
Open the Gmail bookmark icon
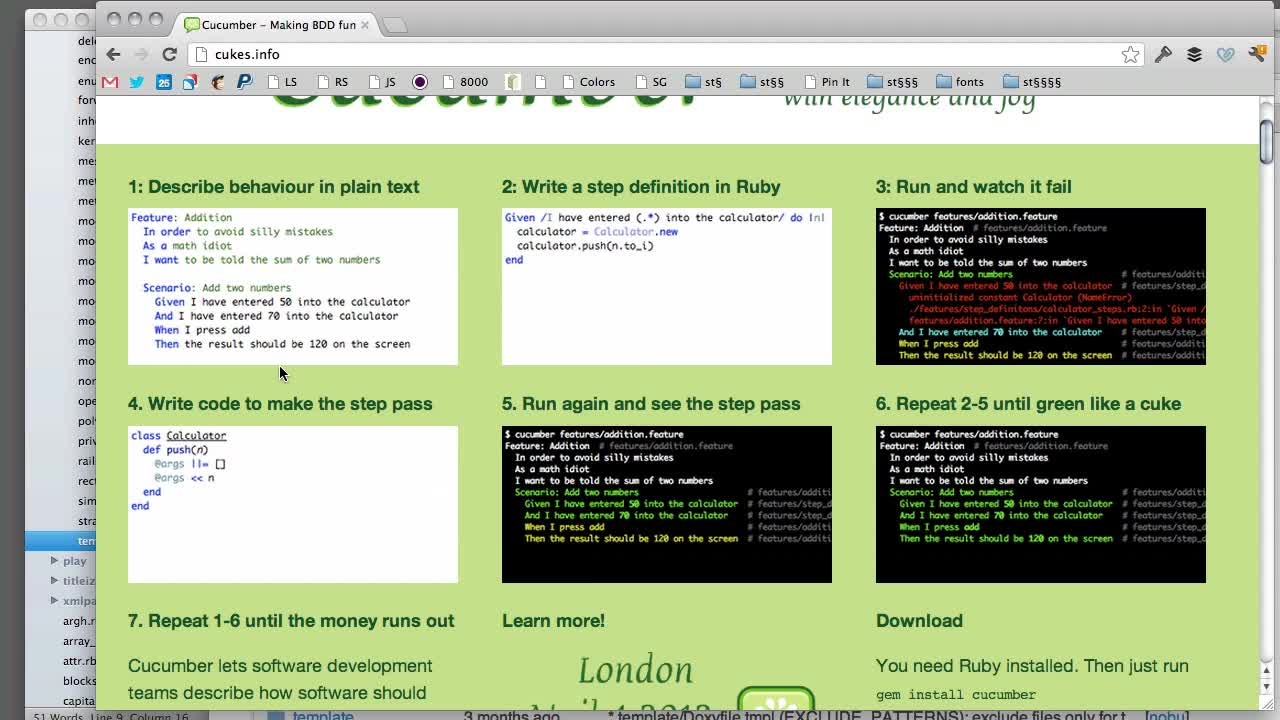(110, 82)
